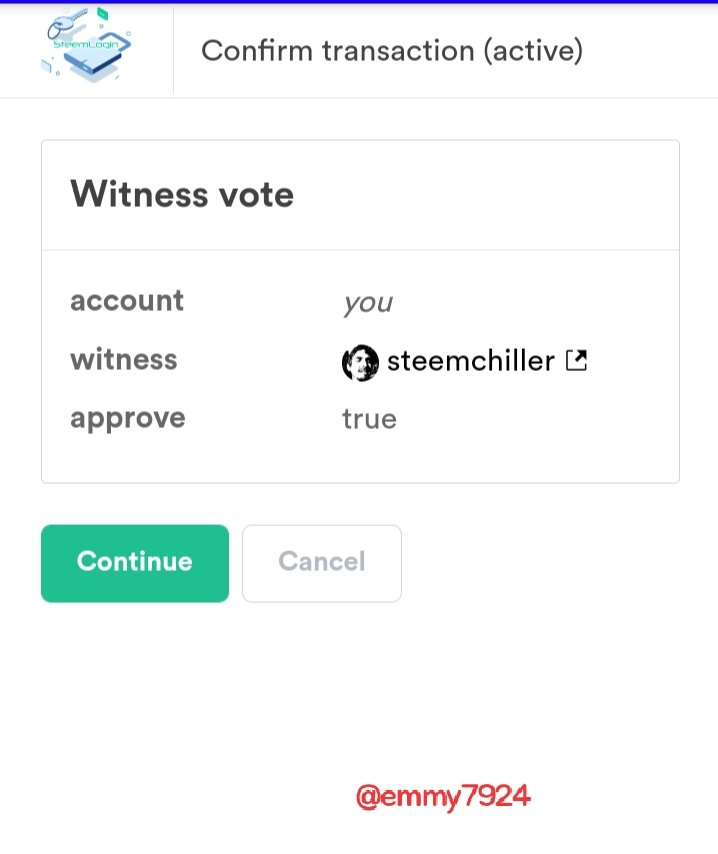Viewport: 718px width, 854px height.
Task: Click the @emmy7924 watermark text
Action: pyautogui.click(x=443, y=797)
